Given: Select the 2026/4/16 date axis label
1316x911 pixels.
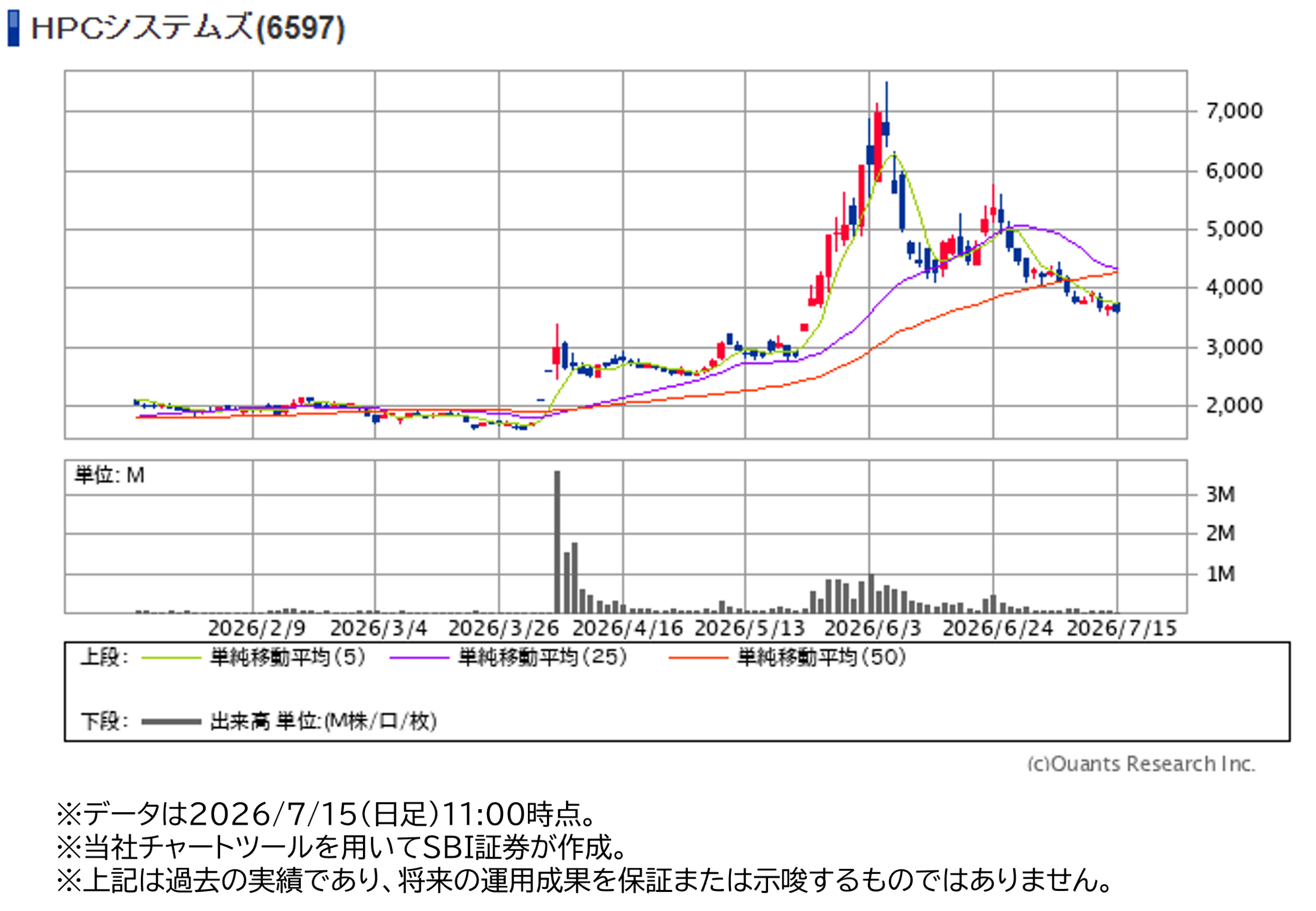Looking at the screenshot, I should pos(628,628).
